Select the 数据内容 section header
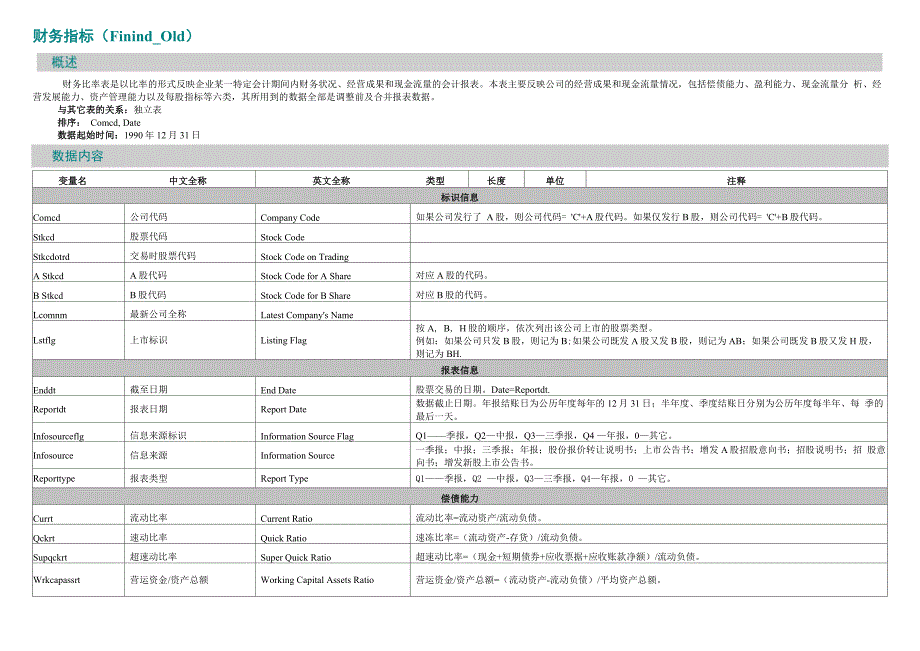The width and height of the screenshot is (920, 651). pyautogui.click(x=70, y=158)
